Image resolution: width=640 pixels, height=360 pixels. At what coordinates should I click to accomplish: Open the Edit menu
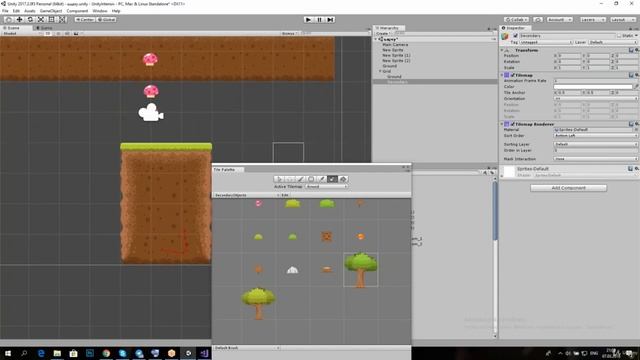point(16,11)
